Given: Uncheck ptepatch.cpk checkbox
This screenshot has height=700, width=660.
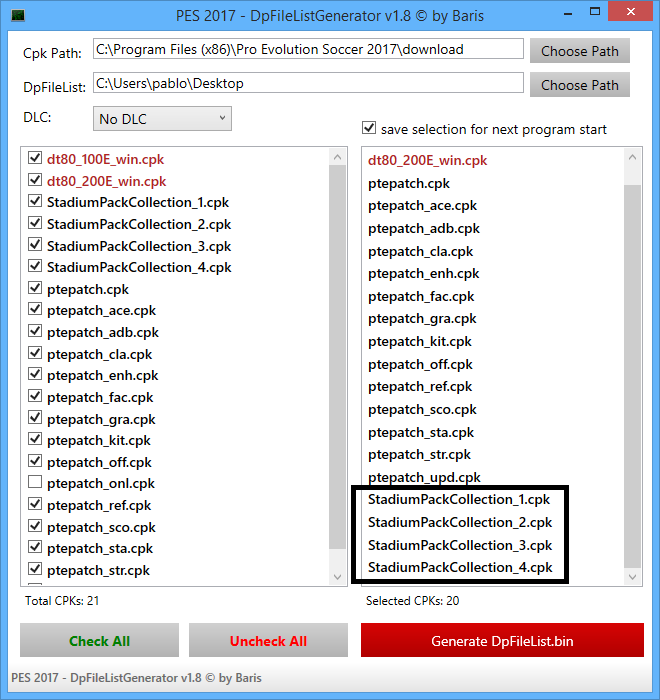Looking at the screenshot, I should pyautogui.click(x=35, y=288).
